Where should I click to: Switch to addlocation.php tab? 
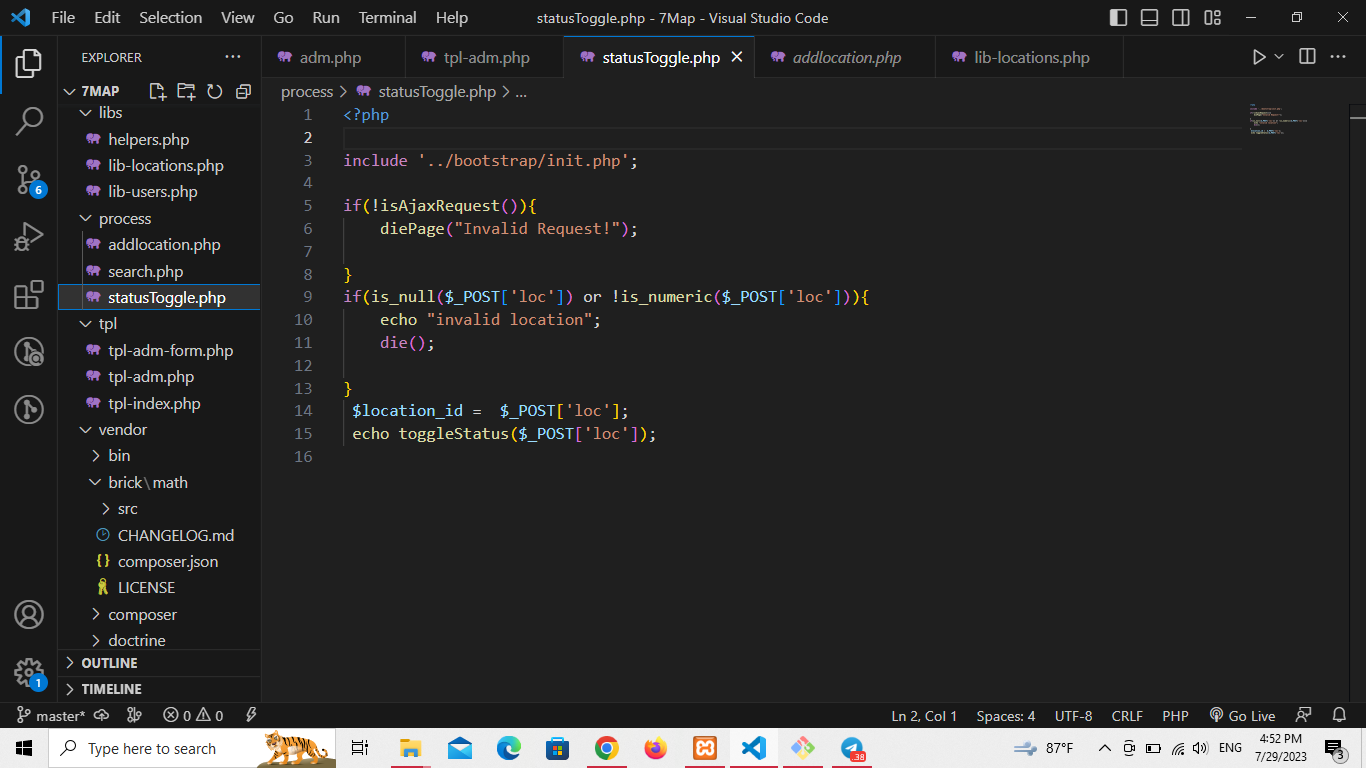click(845, 57)
